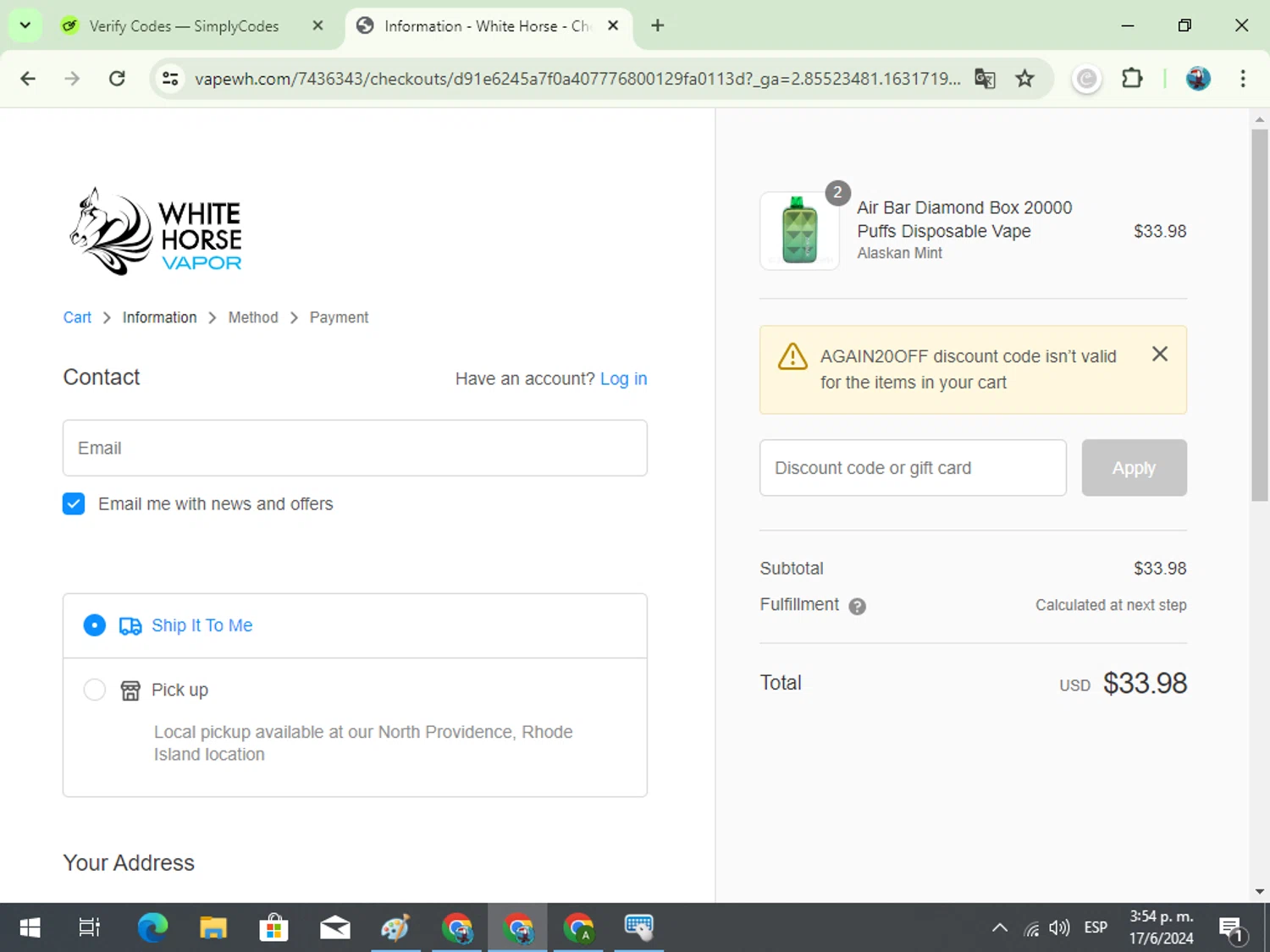Open a new browser tab
The image size is (1270, 952).
coord(657,25)
